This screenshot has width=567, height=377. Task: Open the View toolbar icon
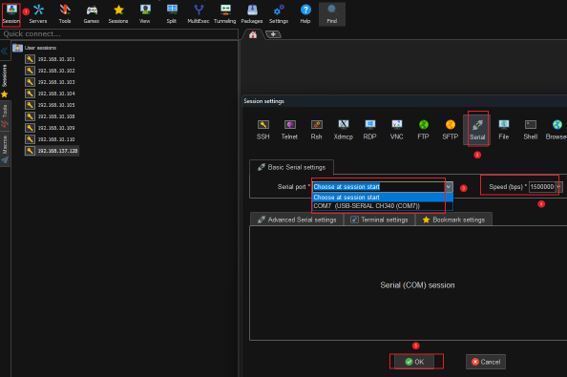click(145, 14)
